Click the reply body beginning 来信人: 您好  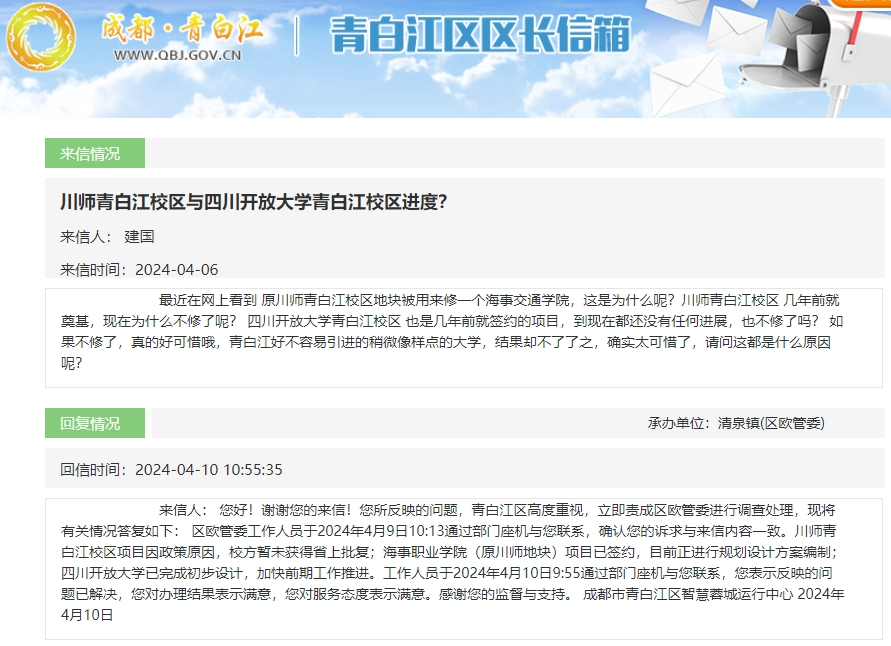[x=453, y=562]
